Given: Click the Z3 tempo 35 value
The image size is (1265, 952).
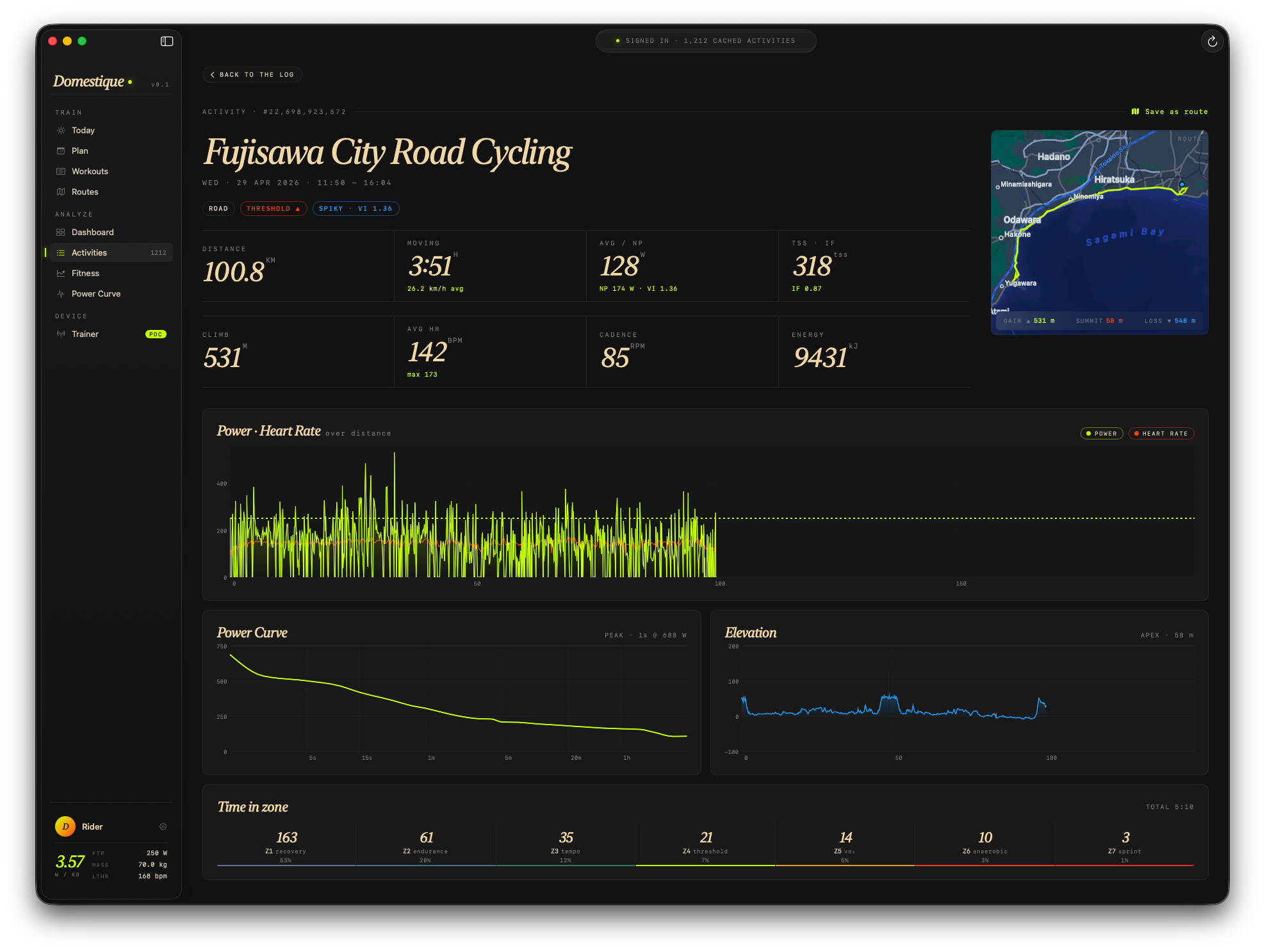Looking at the screenshot, I should coord(566,837).
